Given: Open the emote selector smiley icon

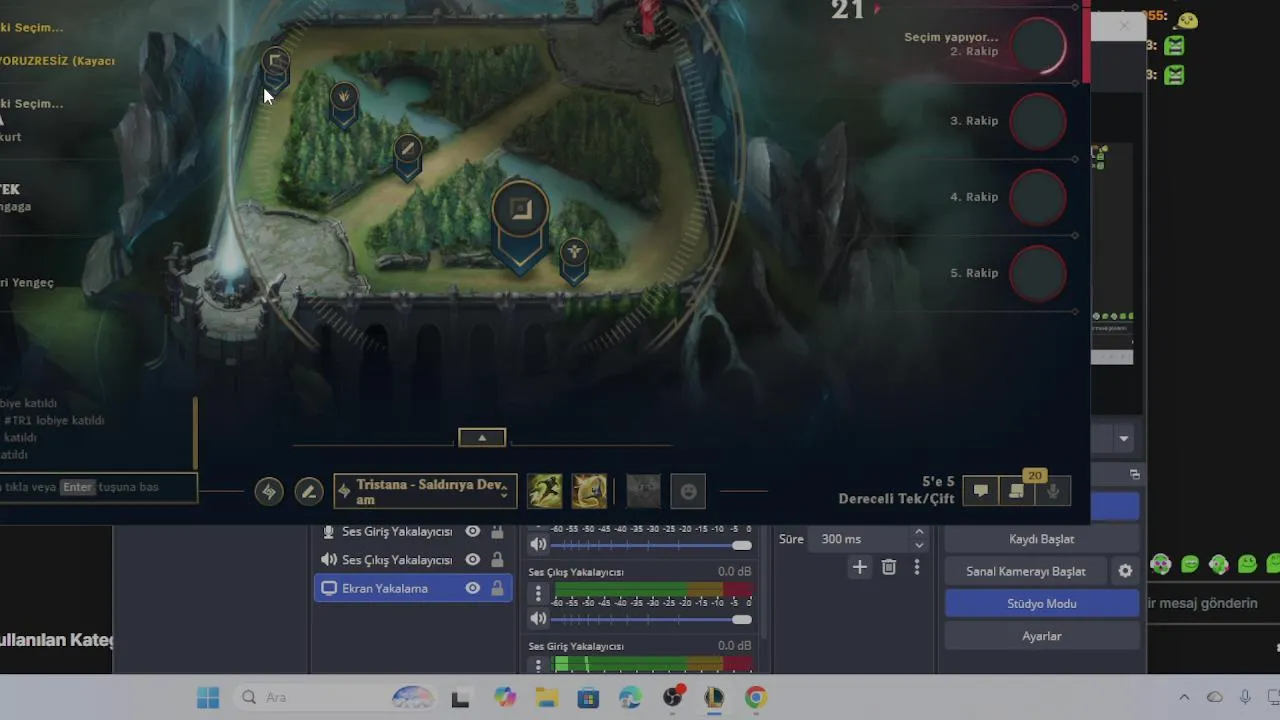Looking at the screenshot, I should 688,491.
